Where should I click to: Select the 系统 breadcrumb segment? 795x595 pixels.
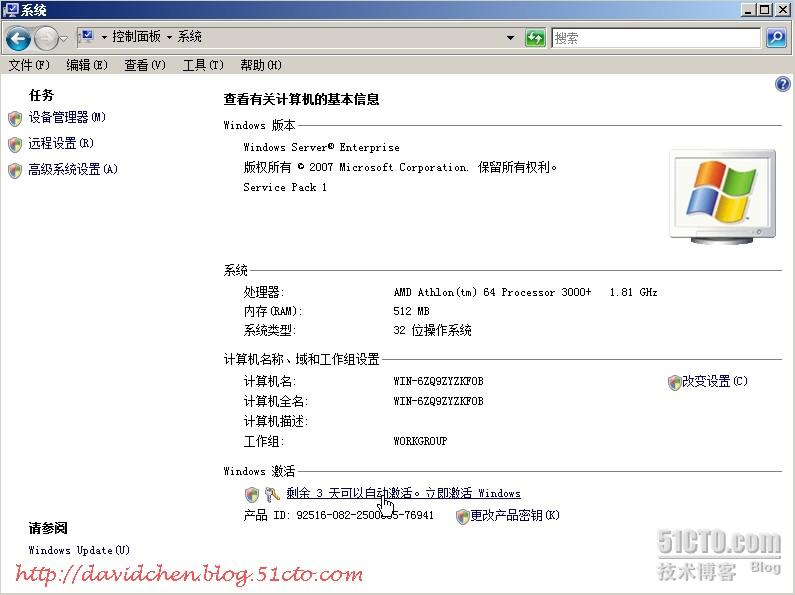(190, 36)
